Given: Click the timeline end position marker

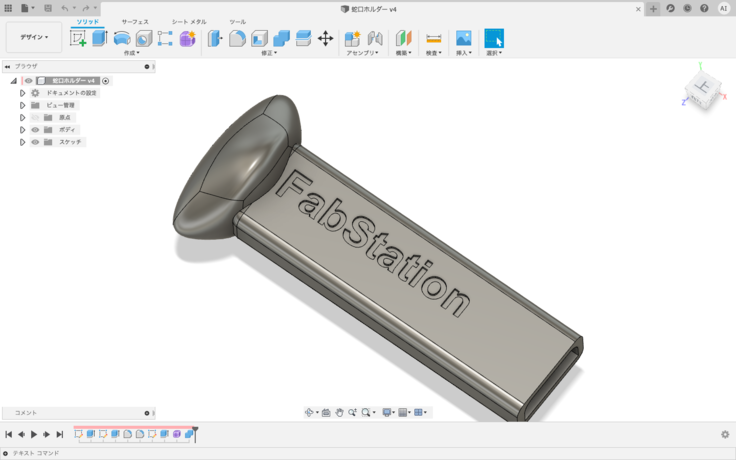Looking at the screenshot, I should (195, 433).
